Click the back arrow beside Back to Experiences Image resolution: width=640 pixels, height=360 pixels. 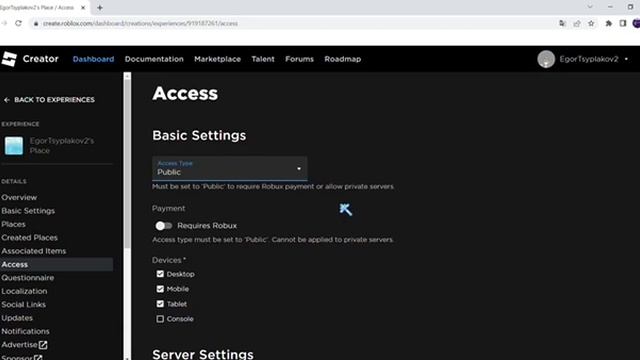(x=7, y=100)
